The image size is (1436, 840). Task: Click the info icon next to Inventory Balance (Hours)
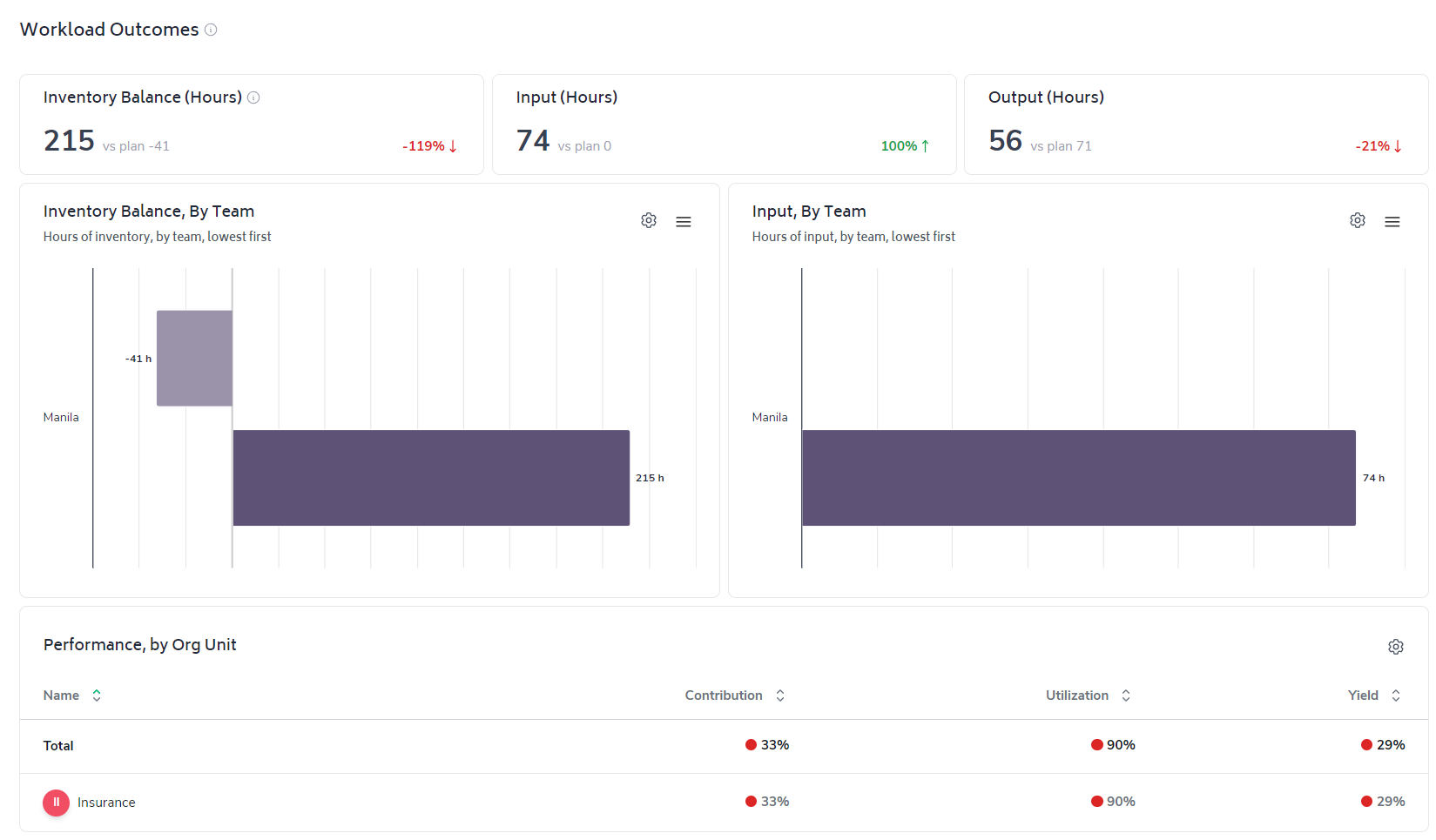(x=253, y=97)
